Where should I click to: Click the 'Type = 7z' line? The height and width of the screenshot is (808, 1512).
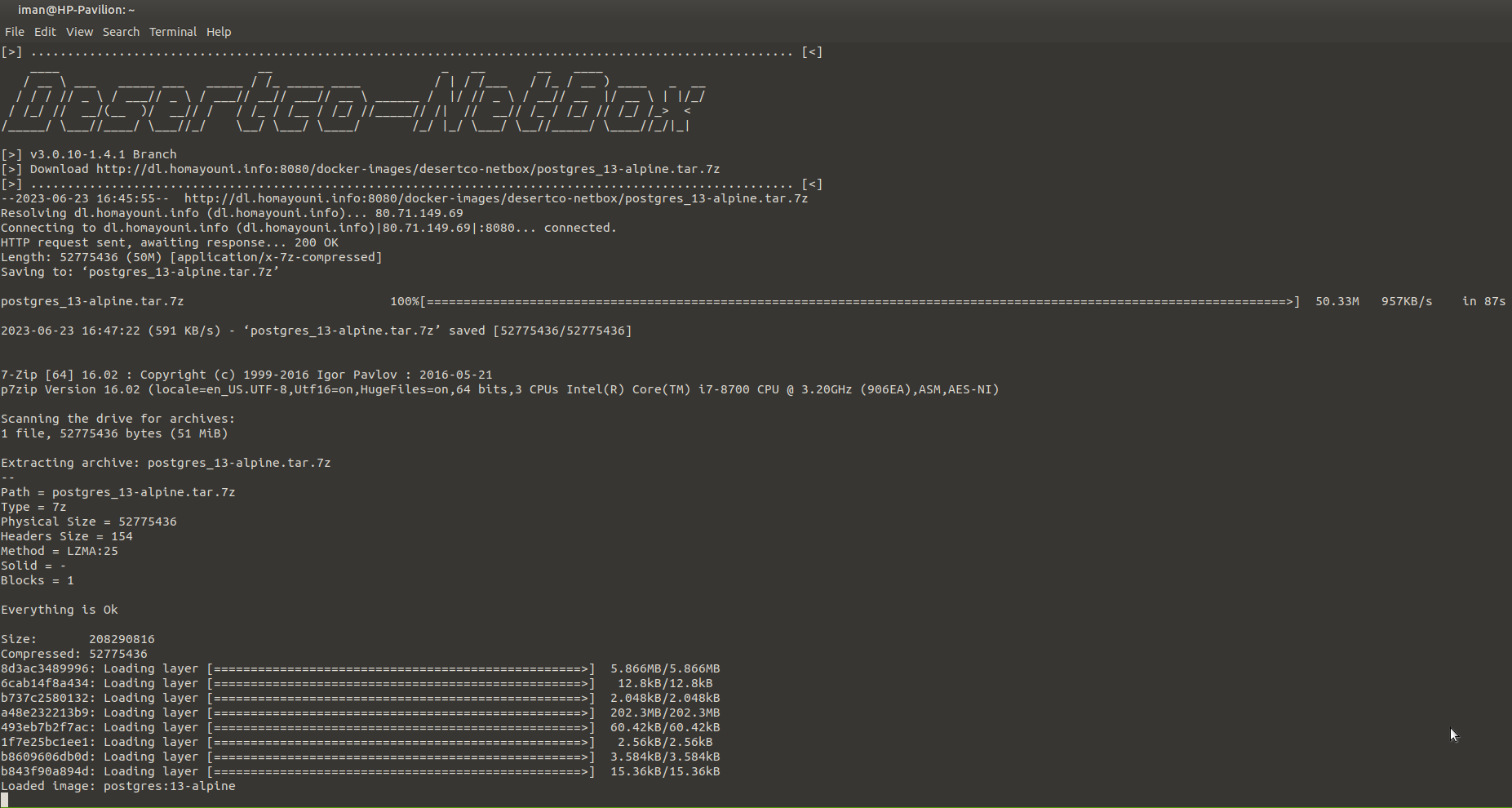point(33,507)
